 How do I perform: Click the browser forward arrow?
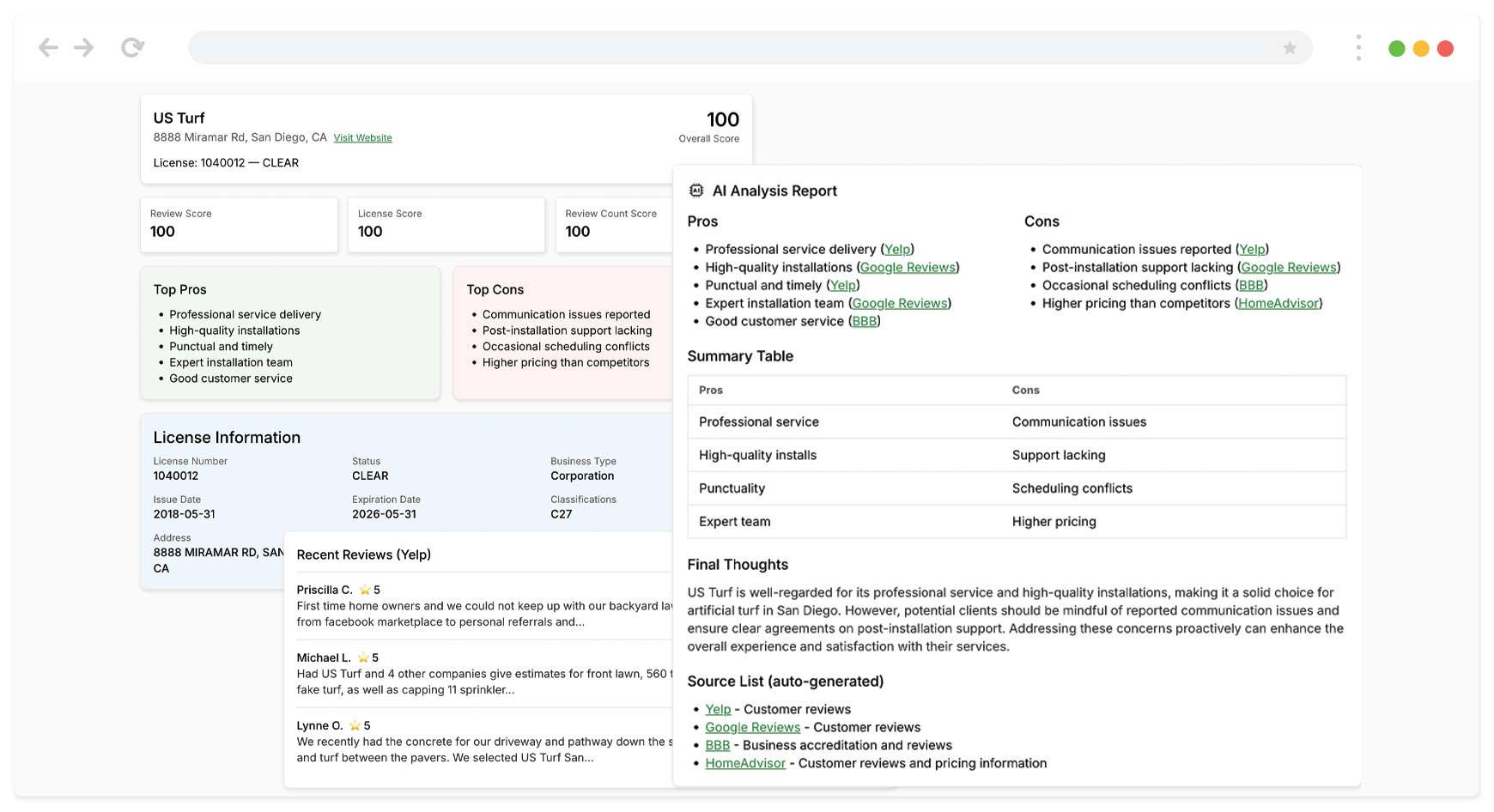(84, 47)
